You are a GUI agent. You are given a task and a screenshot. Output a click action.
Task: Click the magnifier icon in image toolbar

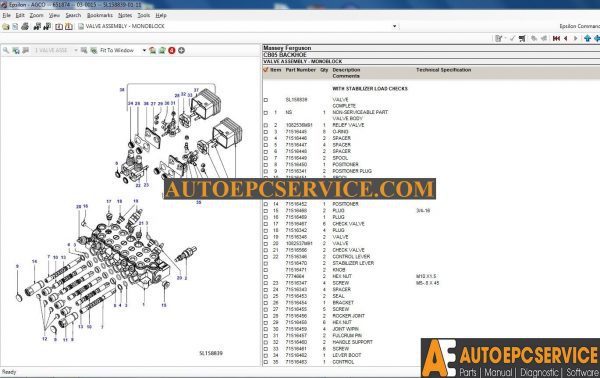coord(6,51)
